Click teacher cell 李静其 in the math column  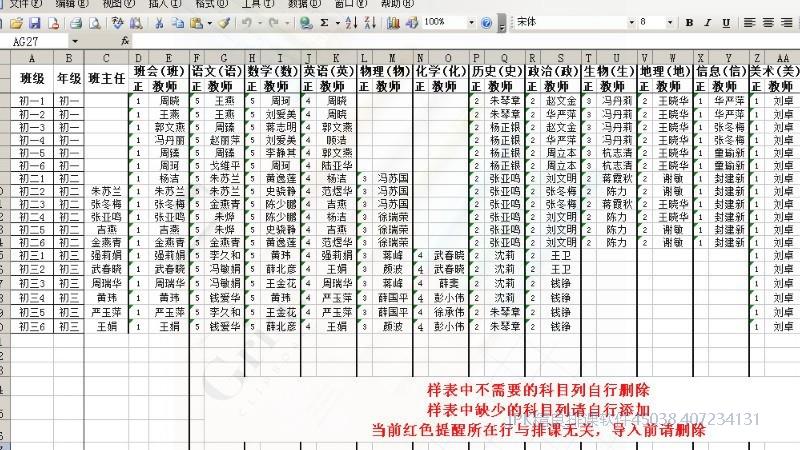click(281, 153)
